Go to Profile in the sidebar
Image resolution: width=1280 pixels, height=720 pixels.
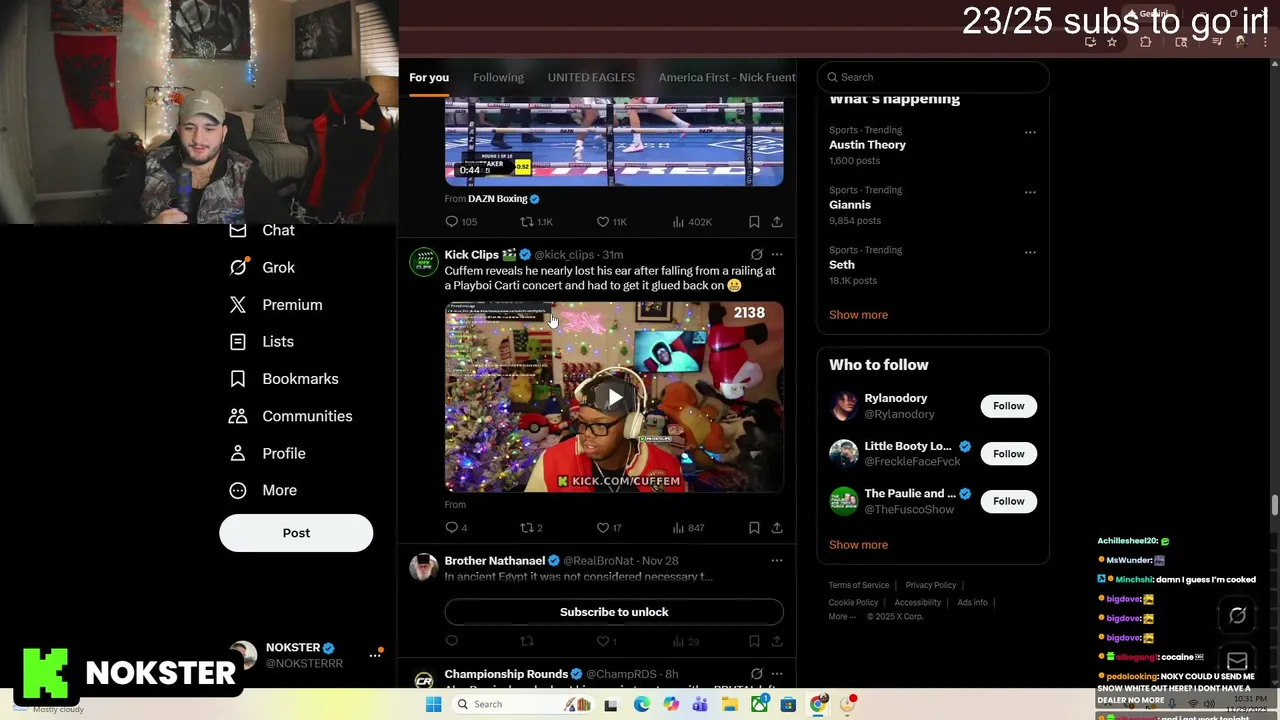(267, 453)
